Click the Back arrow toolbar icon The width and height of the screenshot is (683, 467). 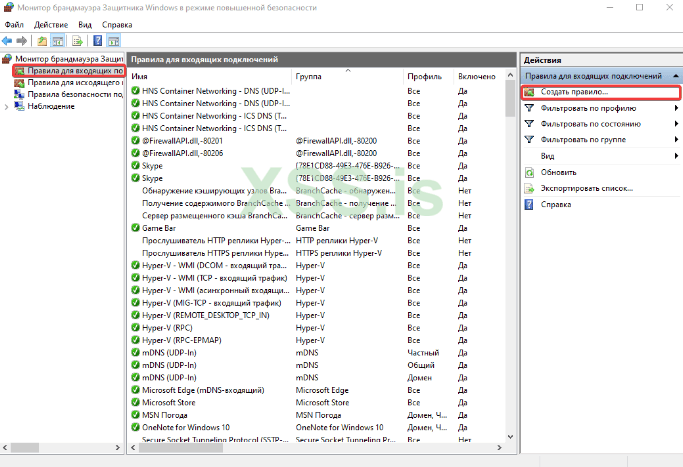pyautogui.click(x=7, y=41)
